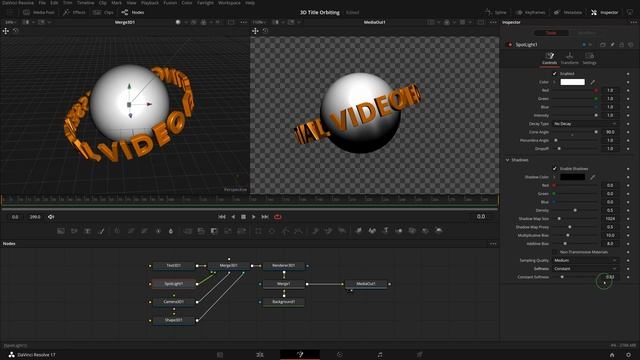
Task: Add an Ellipse mask from the toolbar
Action: coord(272,231)
